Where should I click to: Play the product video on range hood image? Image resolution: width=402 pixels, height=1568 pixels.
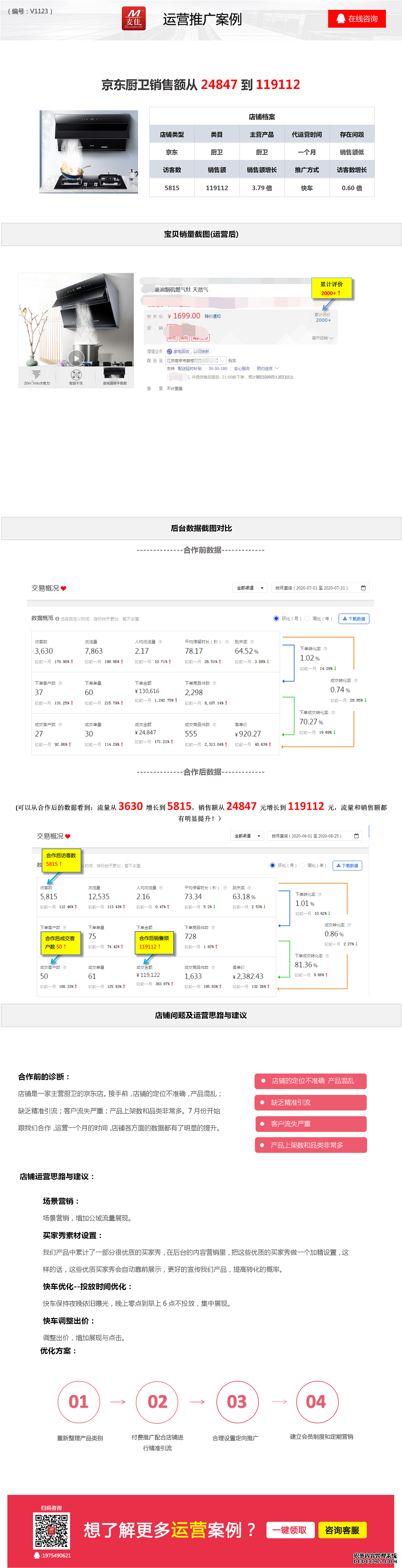[x=76, y=358]
